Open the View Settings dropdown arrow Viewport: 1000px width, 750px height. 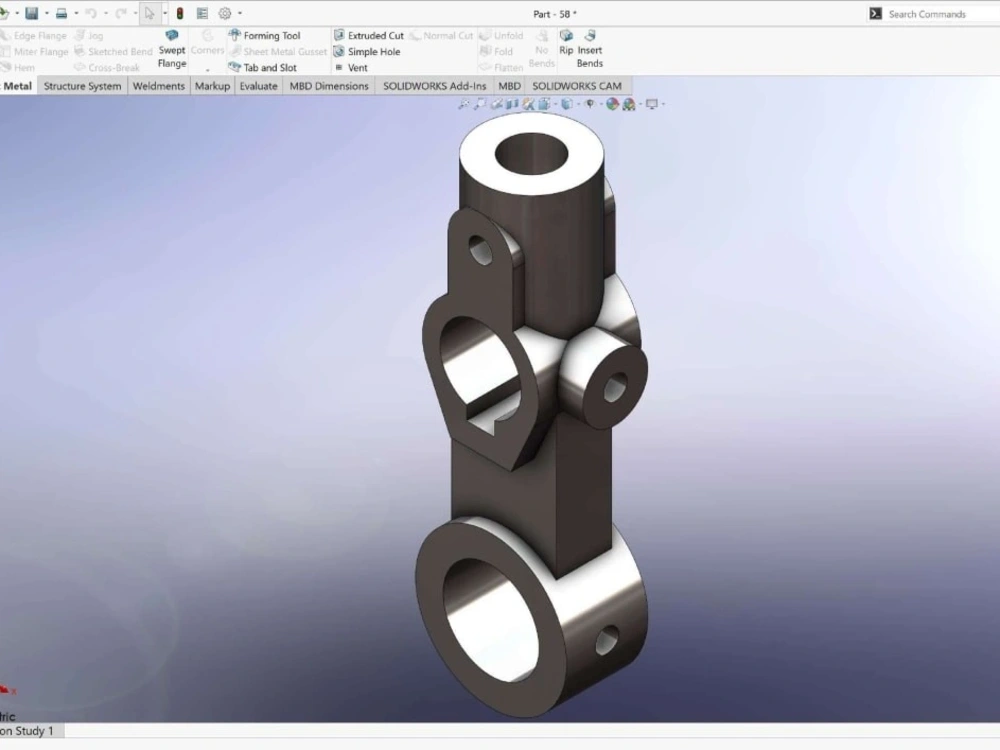click(x=663, y=104)
